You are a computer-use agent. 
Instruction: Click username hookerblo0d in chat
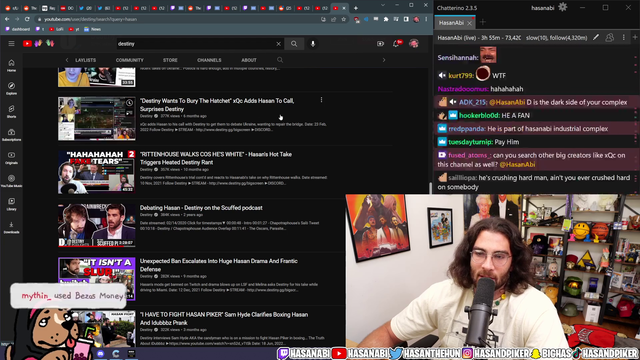pos(479,116)
